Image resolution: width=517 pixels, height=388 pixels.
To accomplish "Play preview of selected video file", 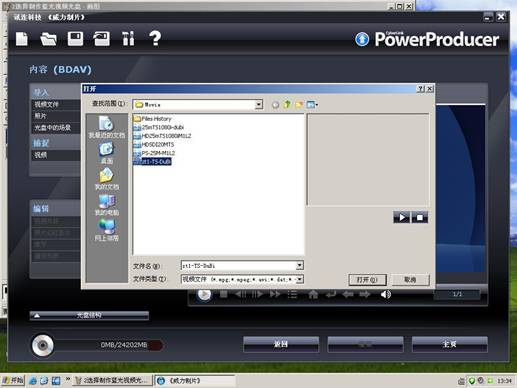I will point(402,218).
